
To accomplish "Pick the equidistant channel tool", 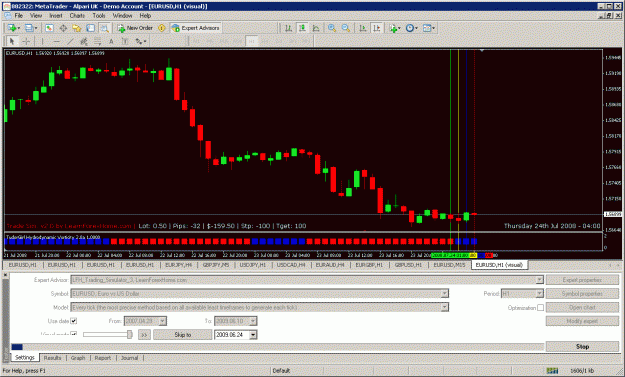I will [x=84, y=41].
